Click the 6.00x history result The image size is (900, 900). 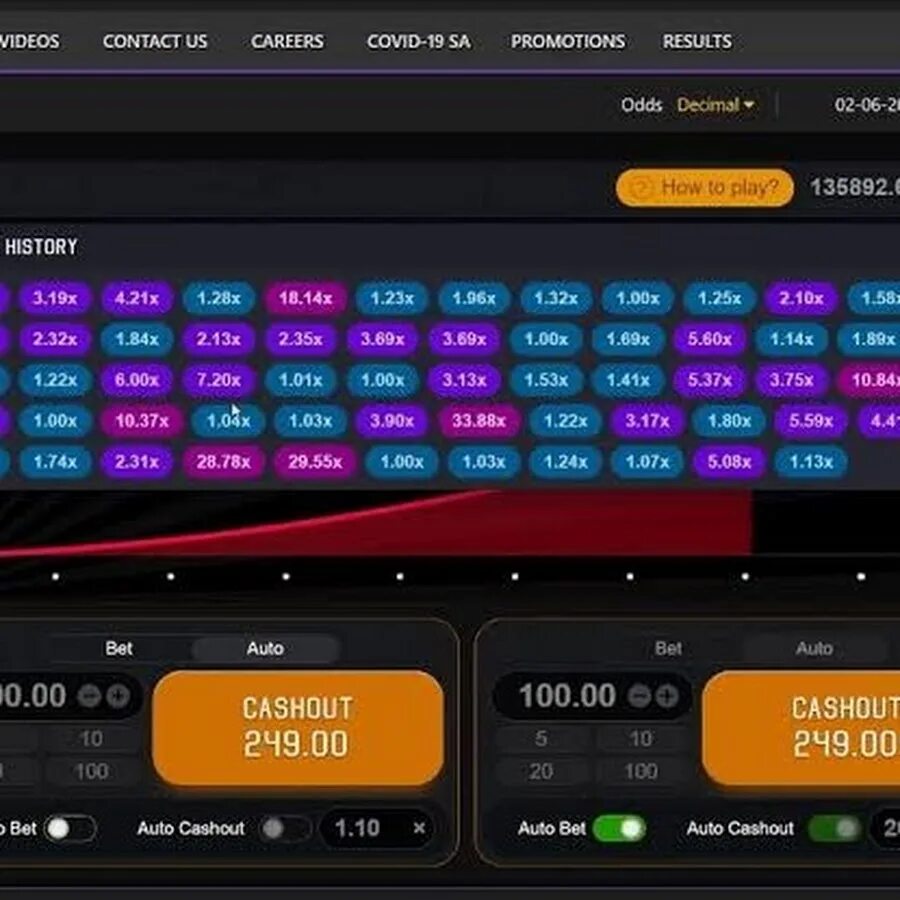tap(137, 380)
